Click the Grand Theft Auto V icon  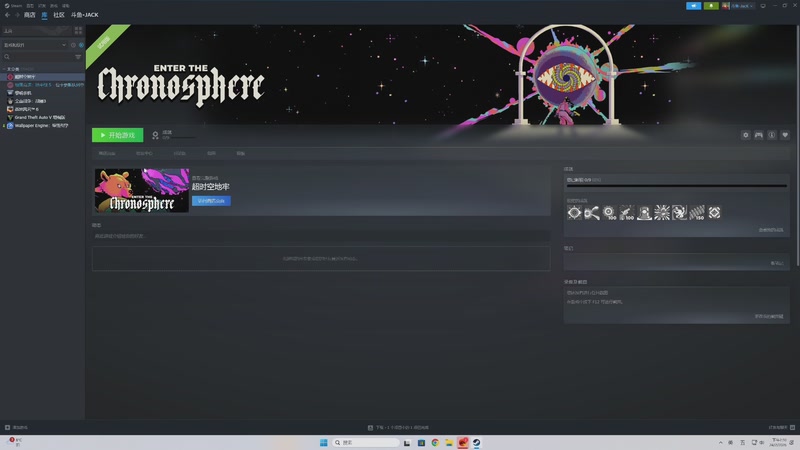click(10, 117)
